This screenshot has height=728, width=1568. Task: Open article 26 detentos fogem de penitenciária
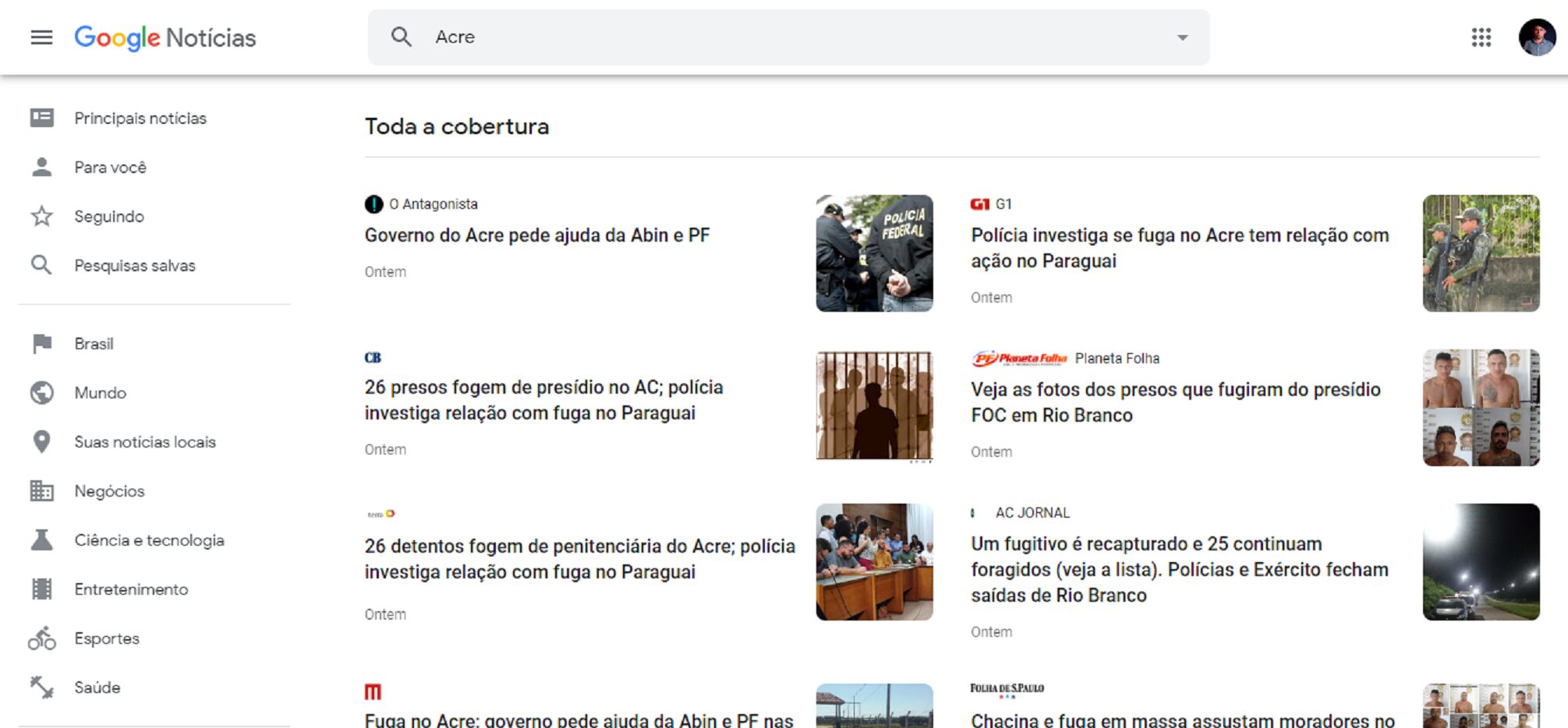coord(579,559)
